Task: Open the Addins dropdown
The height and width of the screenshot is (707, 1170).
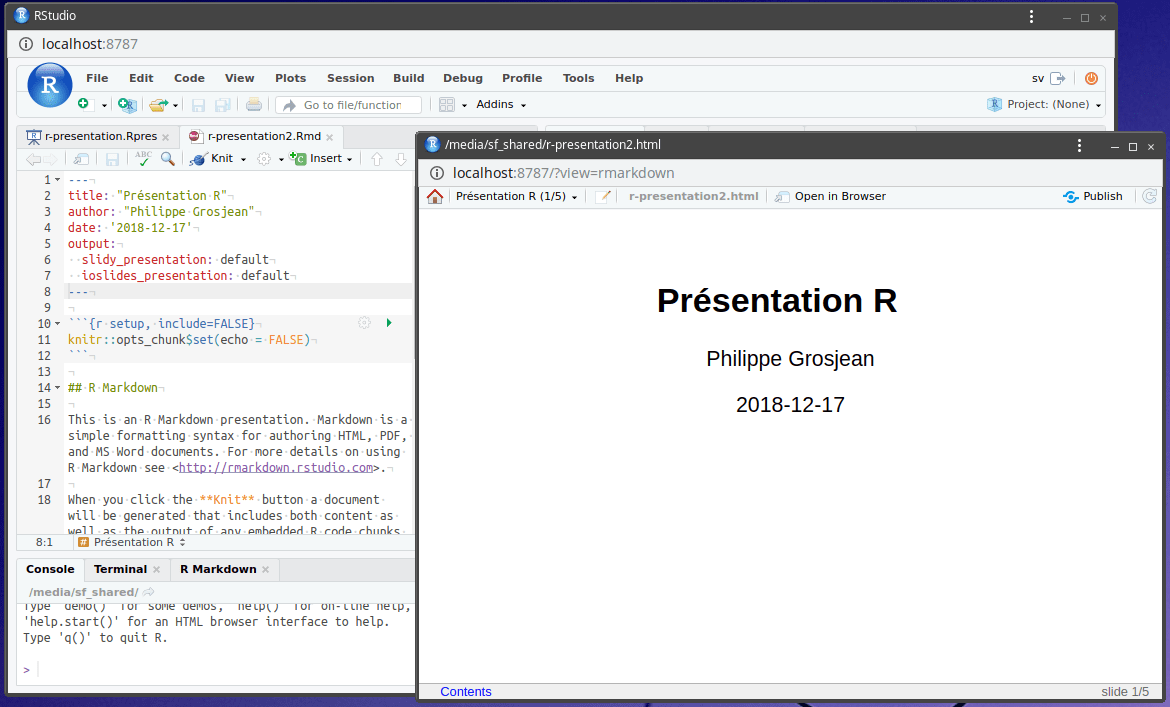Action: (x=501, y=104)
